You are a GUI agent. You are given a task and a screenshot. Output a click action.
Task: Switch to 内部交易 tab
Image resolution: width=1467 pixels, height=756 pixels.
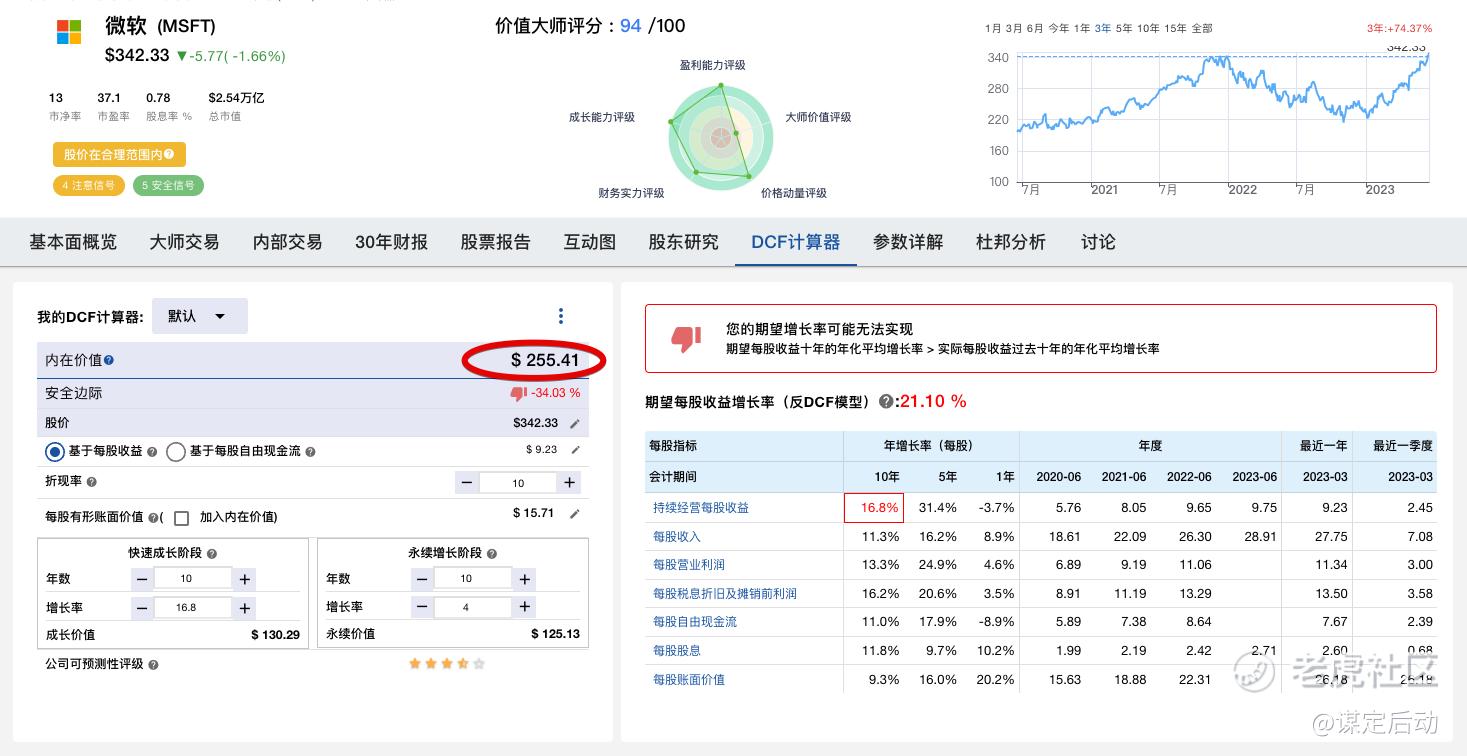[x=288, y=242]
